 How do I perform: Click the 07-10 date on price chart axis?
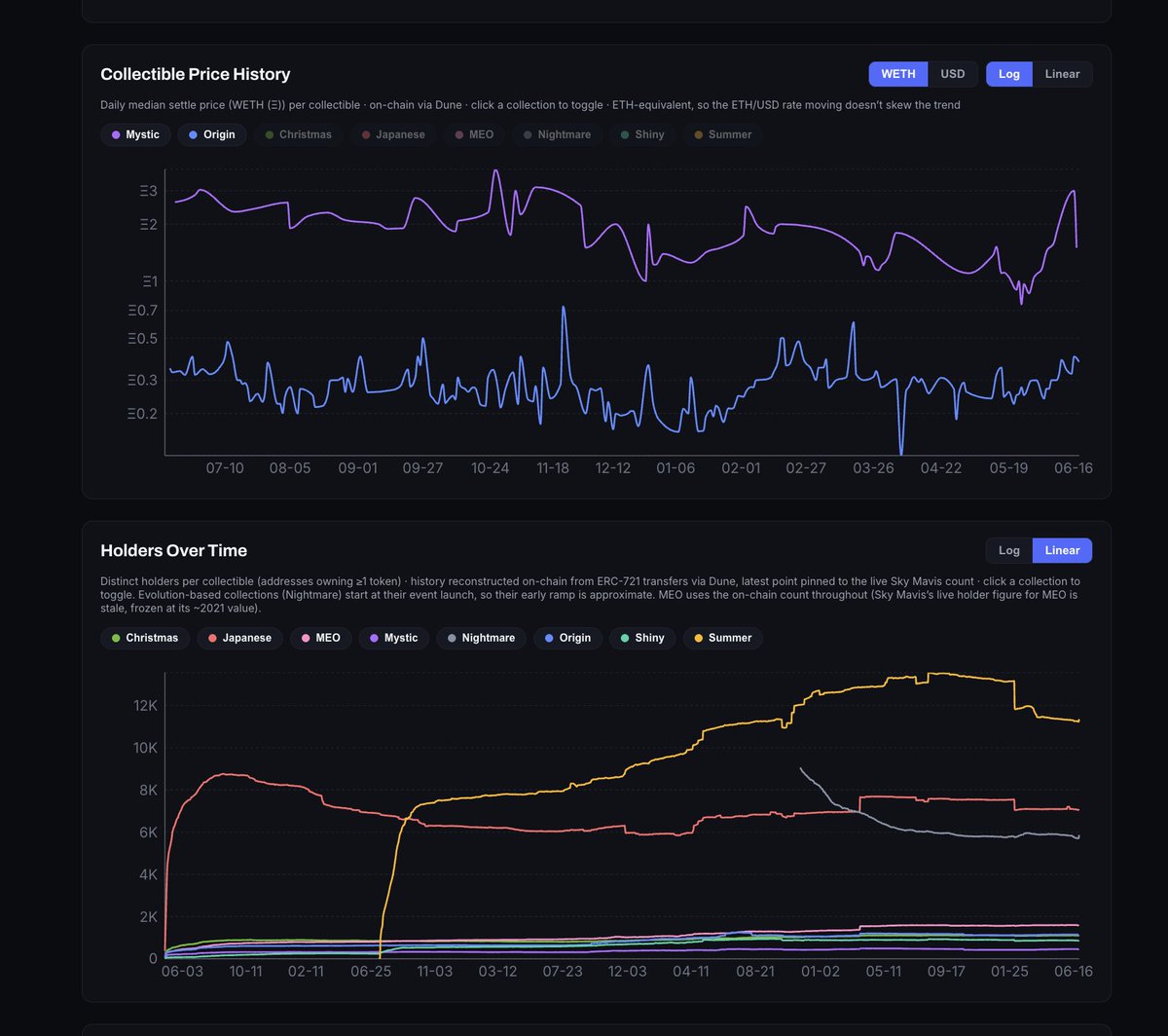[x=225, y=468]
